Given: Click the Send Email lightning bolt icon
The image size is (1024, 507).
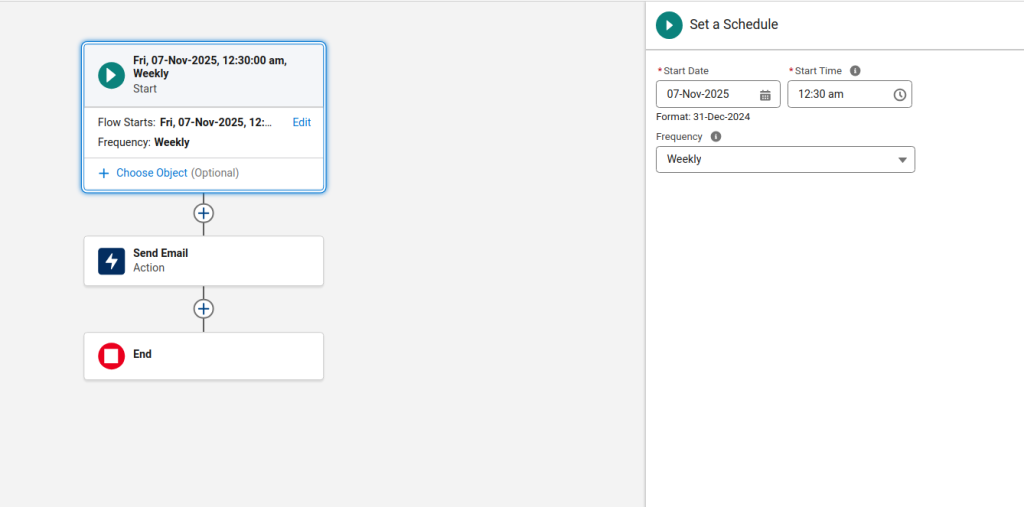Looking at the screenshot, I should [x=111, y=261].
